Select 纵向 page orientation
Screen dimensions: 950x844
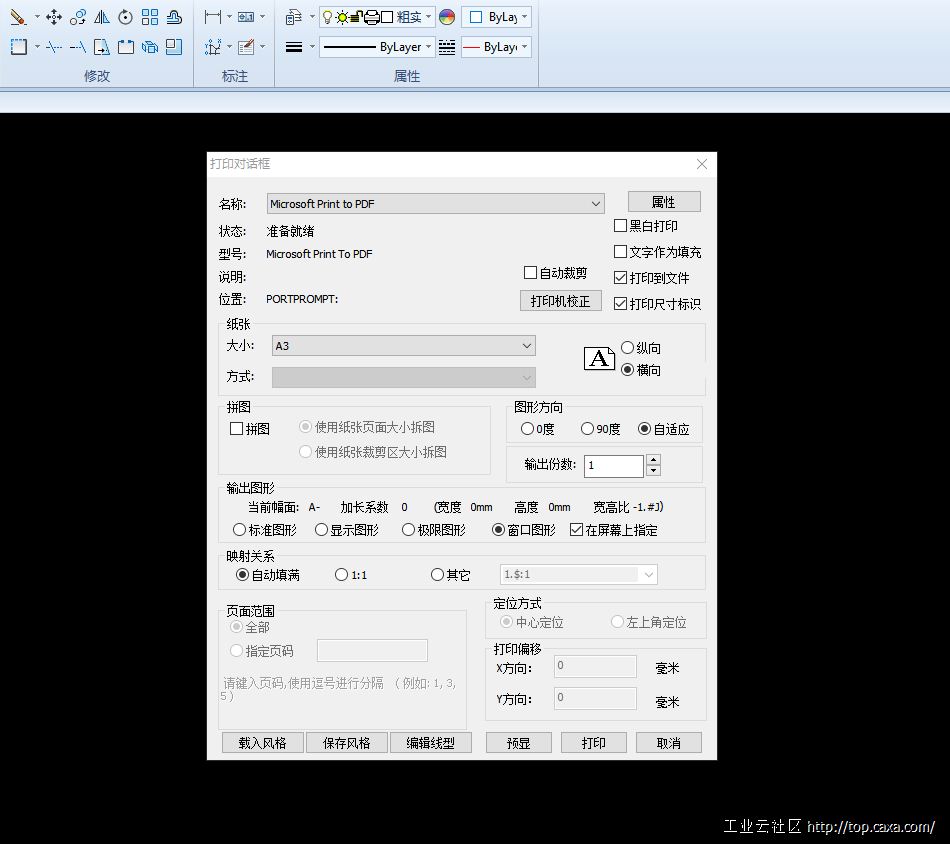(x=628, y=348)
